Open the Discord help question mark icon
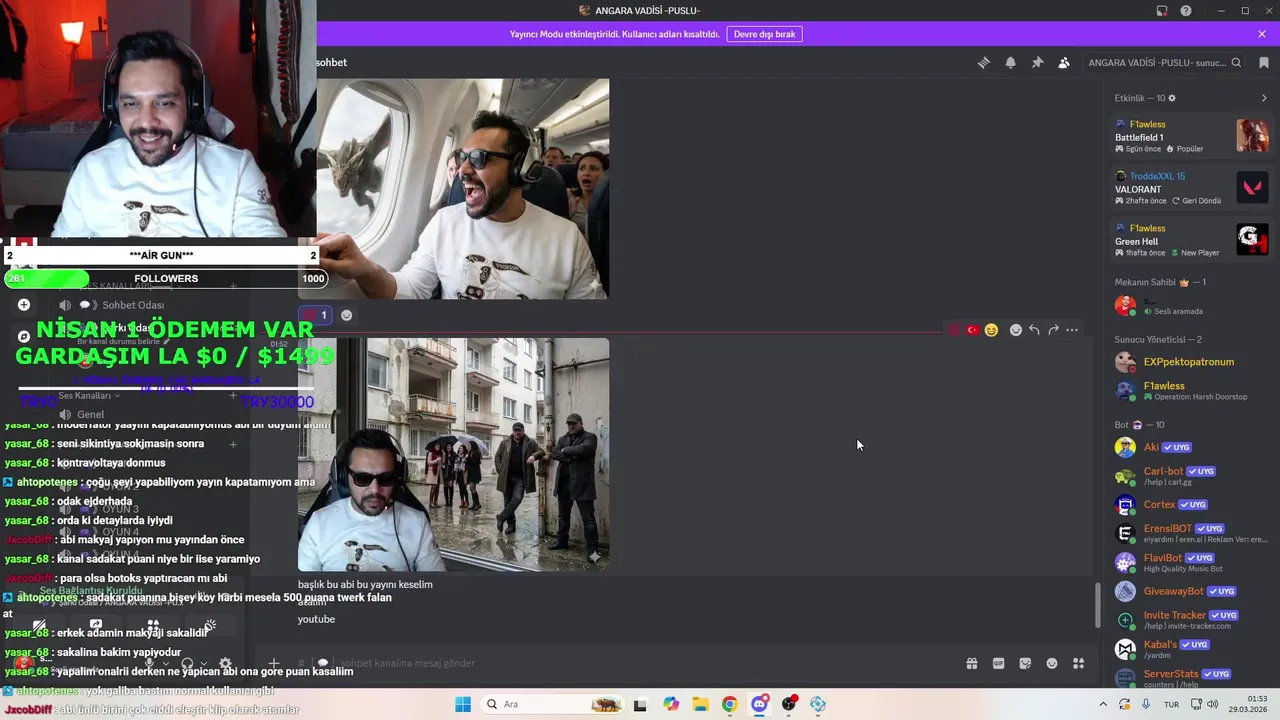The width and height of the screenshot is (1280, 720). click(x=1186, y=11)
